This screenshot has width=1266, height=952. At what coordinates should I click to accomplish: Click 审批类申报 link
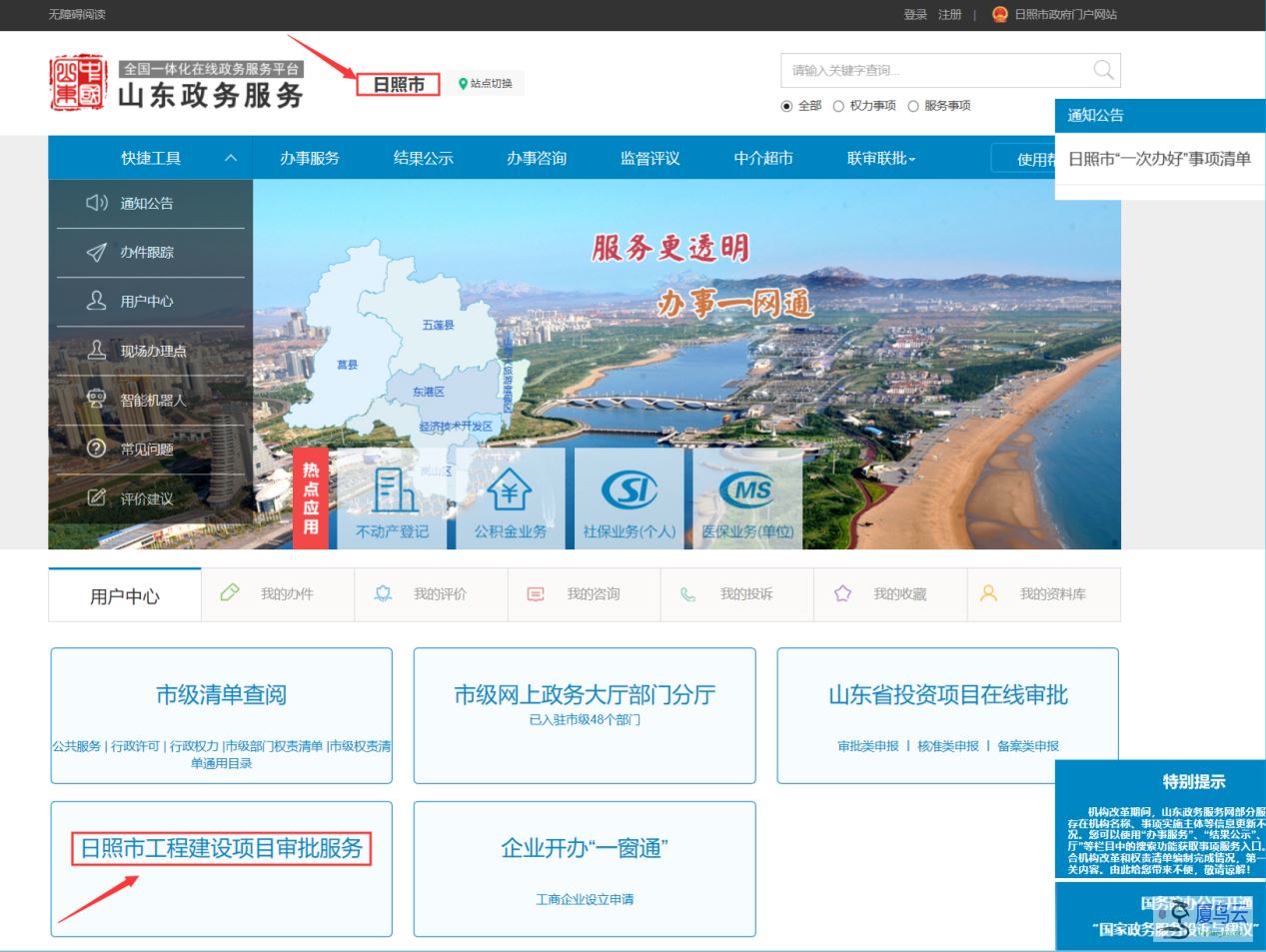[868, 746]
